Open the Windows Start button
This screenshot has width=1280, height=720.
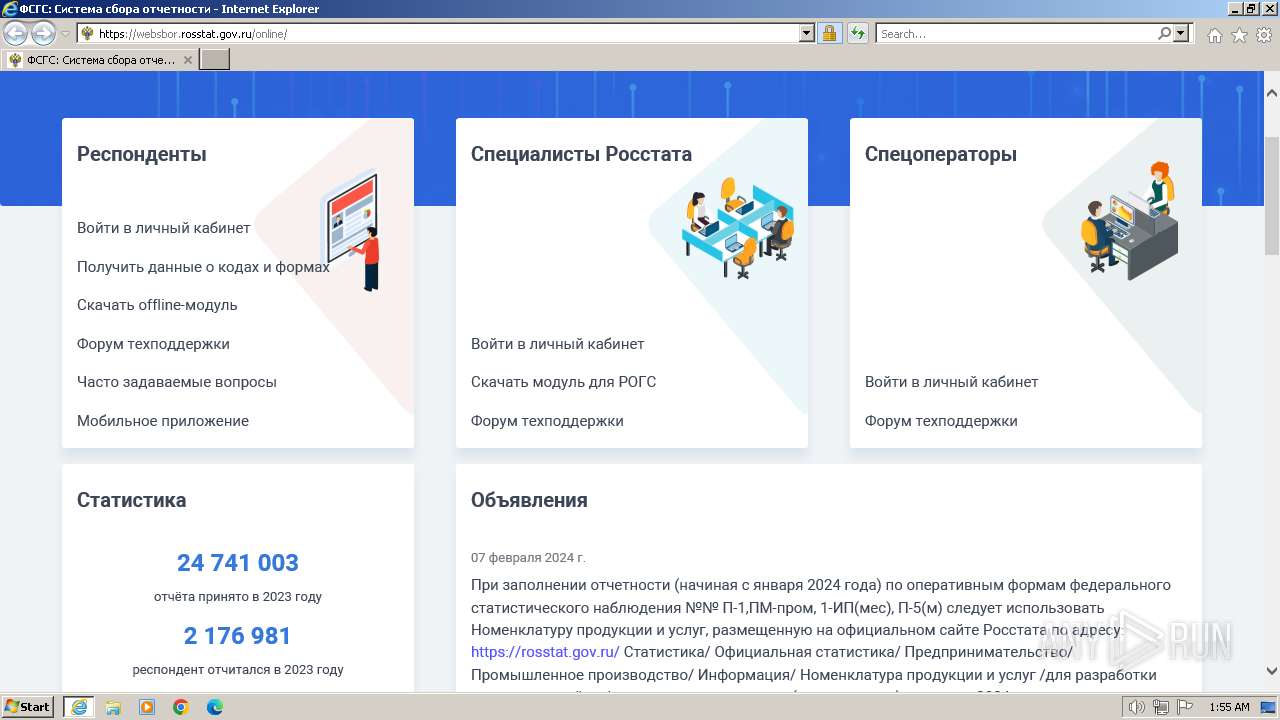coord(28,707)
